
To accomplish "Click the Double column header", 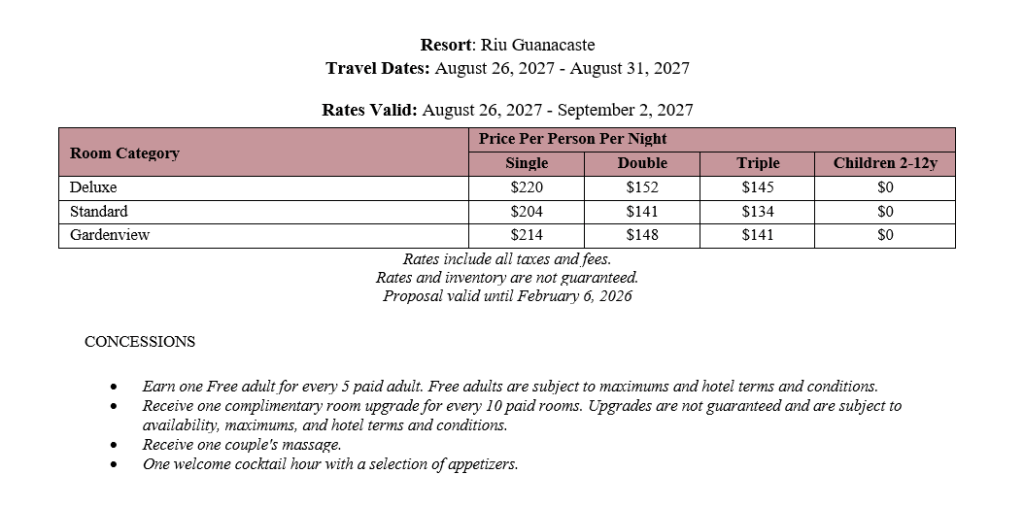I will click(x=642, y=163).
